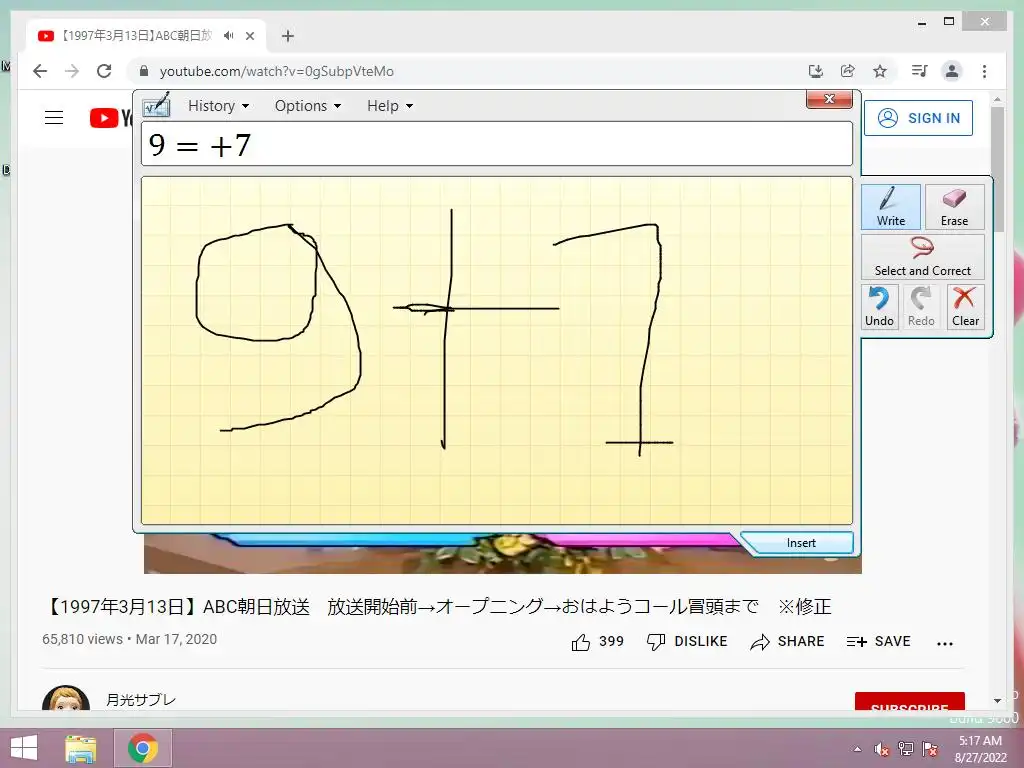
Task: Open the Options menu
Action: pyautogui.click(x=308, y=106)
